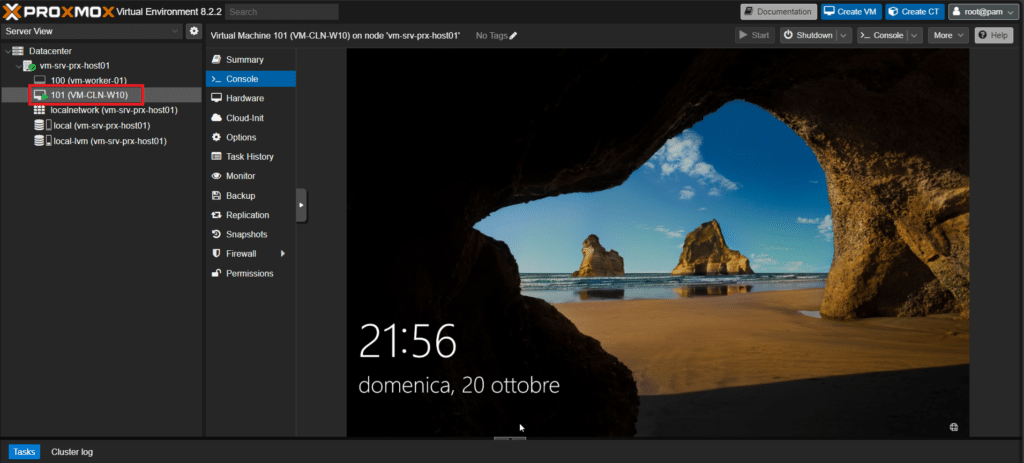The width and height of the screenshot is (1024, 463).
Task: Click the network globe icon on lock screen
Action: point(953,427)
